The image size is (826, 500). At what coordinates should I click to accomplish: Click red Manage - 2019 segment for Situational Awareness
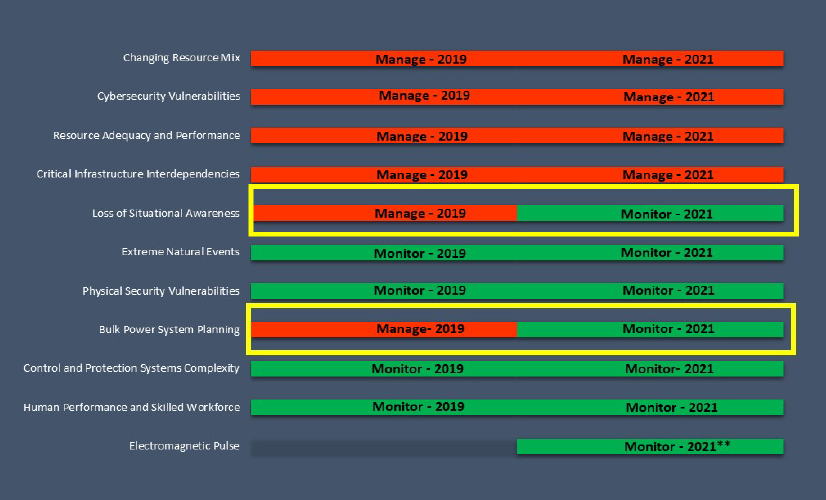385,213
